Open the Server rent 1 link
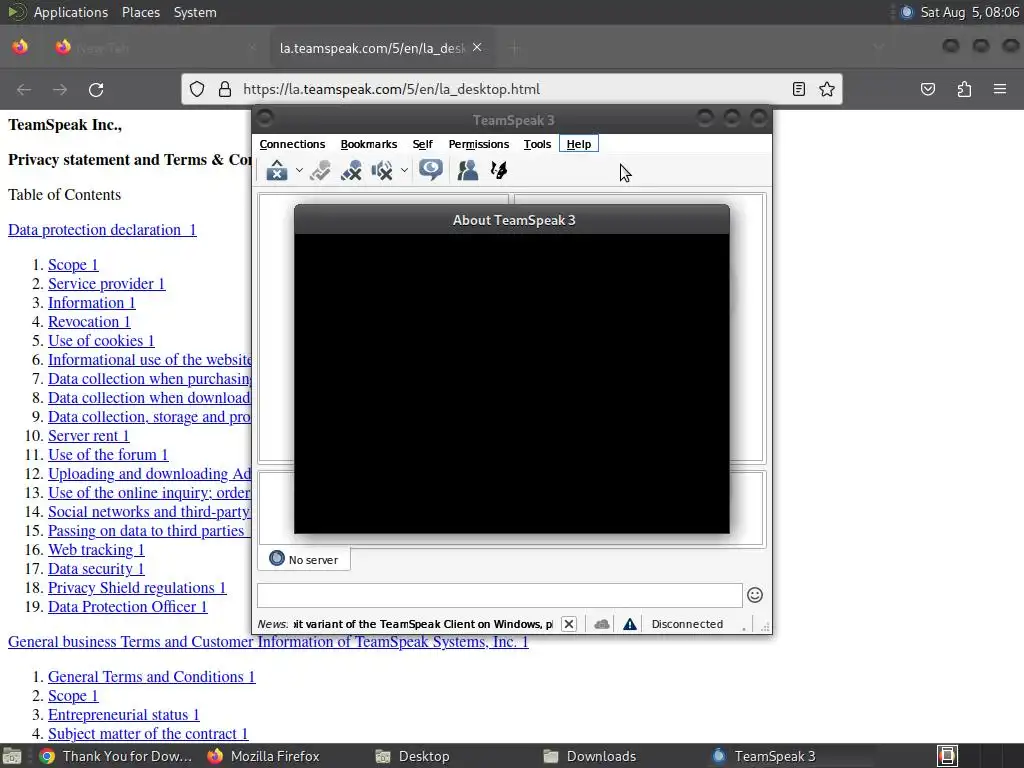 tap(89, 436)
